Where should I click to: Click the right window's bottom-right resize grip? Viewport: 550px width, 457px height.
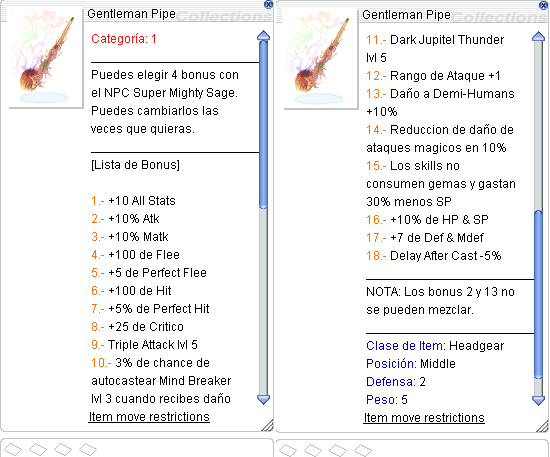(542, 426)
